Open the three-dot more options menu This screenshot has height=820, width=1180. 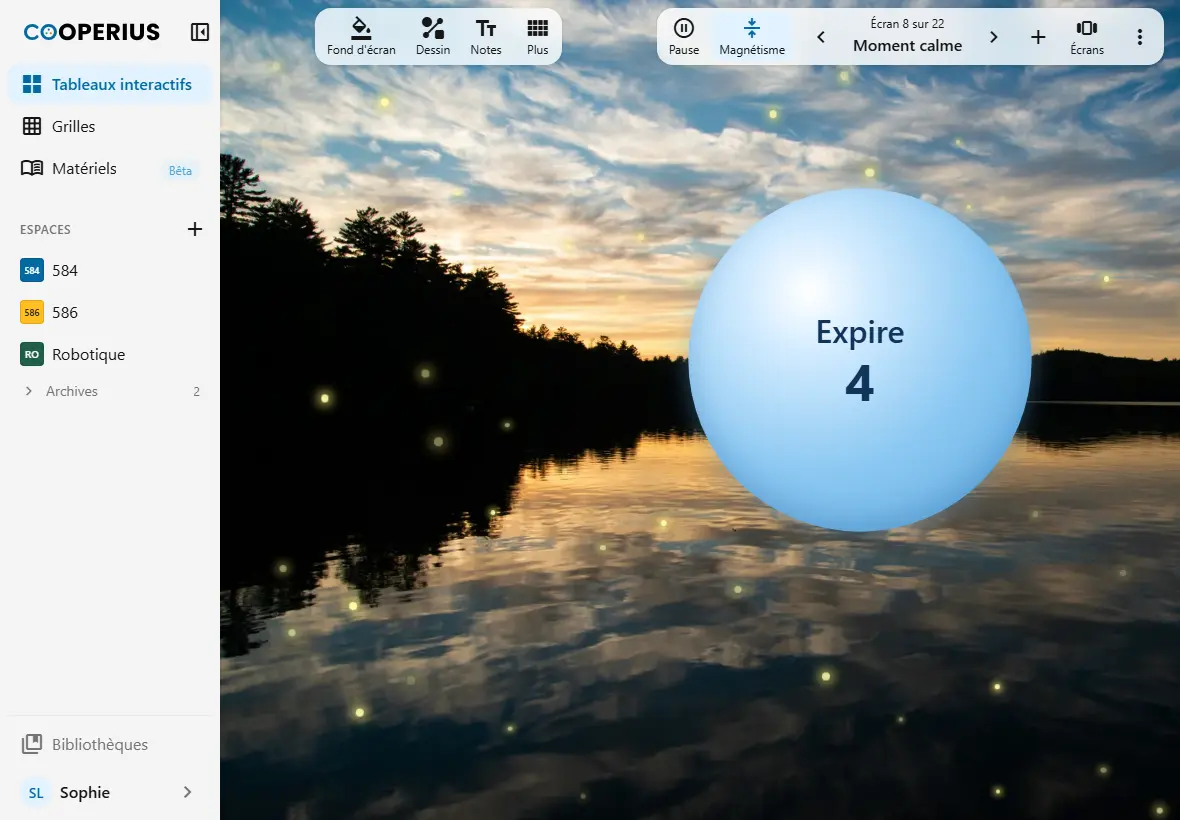(x=1139, y=37)
